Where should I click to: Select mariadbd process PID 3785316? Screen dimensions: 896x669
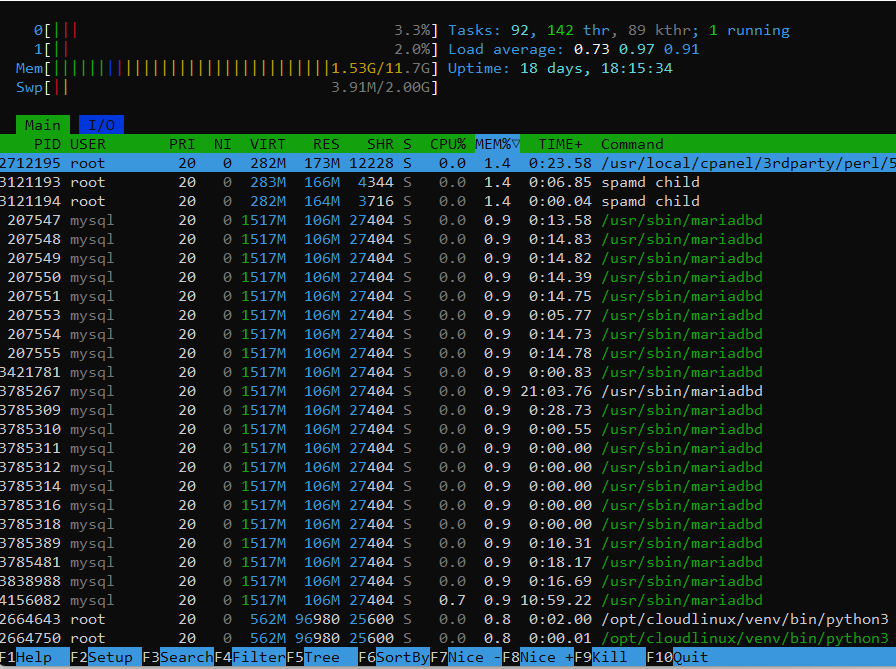point(448,504)
